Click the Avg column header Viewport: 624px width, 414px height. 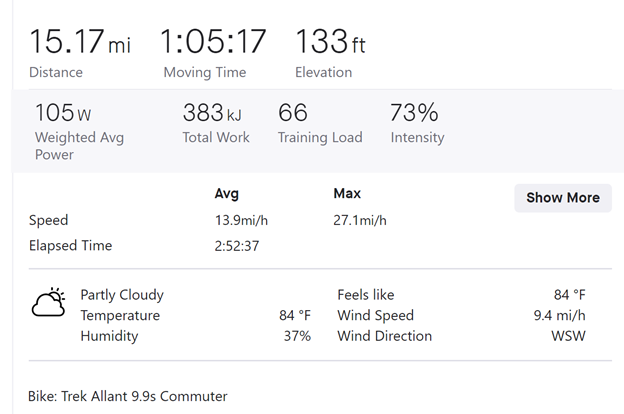click(227, 193)
